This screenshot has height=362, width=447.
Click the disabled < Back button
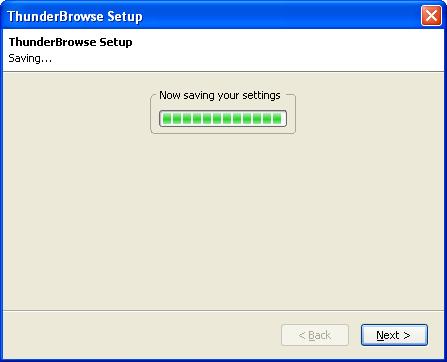click(315, 335)
